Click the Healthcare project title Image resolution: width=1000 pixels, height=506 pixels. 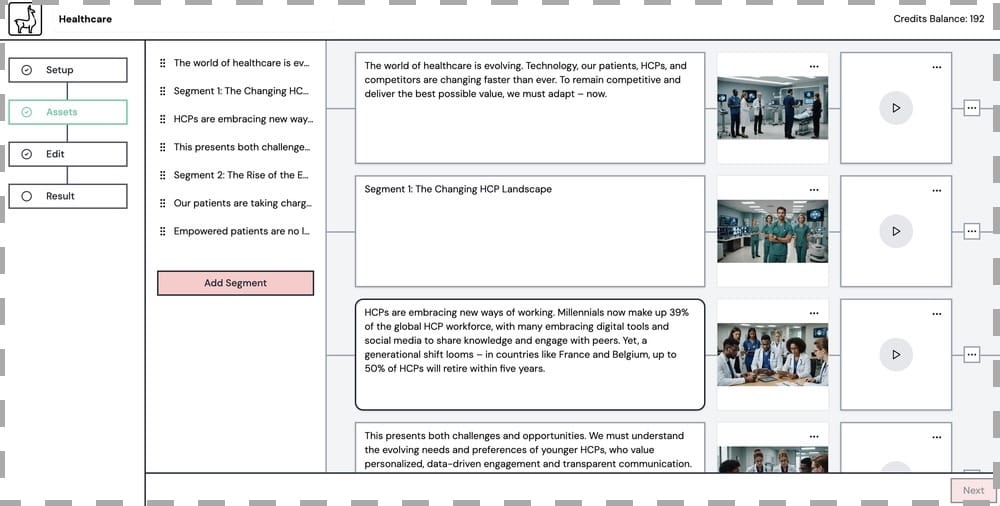pyautogui.click(x=85, y=19)
